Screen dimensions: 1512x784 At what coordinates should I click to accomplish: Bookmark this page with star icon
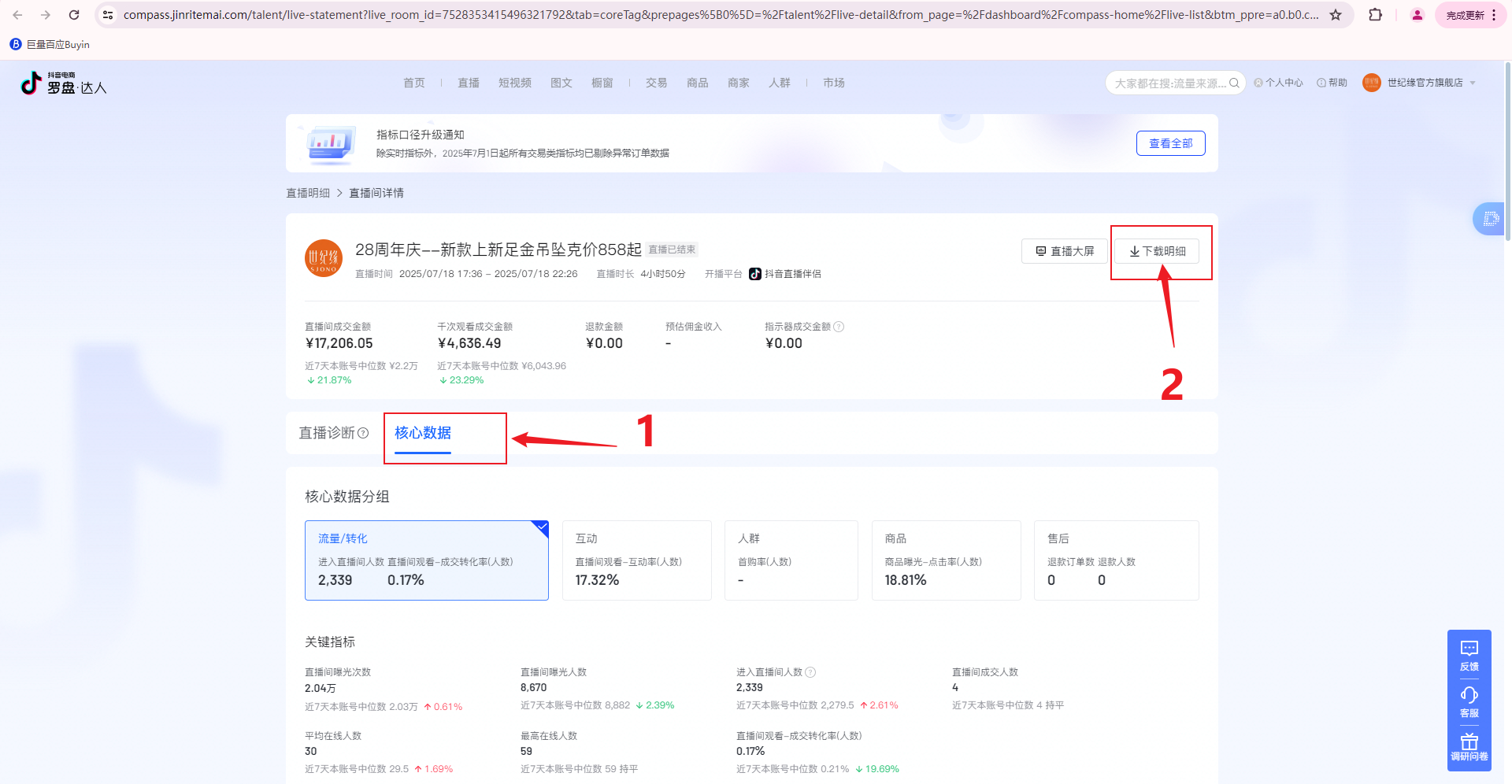pos(1336,15)
